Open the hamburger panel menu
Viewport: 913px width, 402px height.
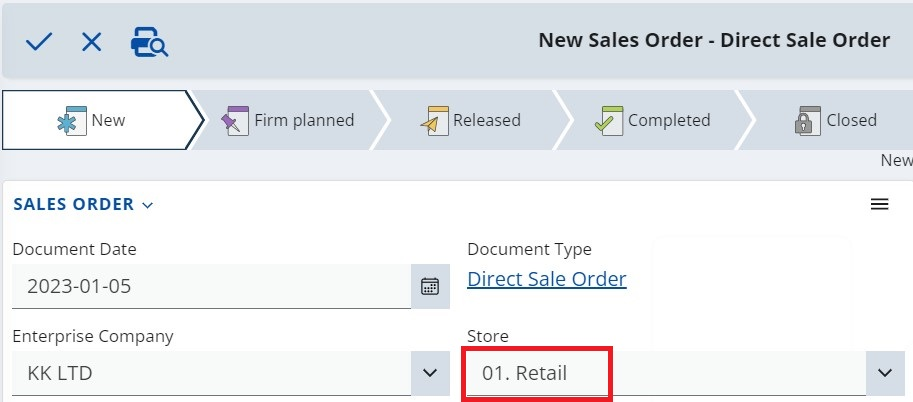880,204
